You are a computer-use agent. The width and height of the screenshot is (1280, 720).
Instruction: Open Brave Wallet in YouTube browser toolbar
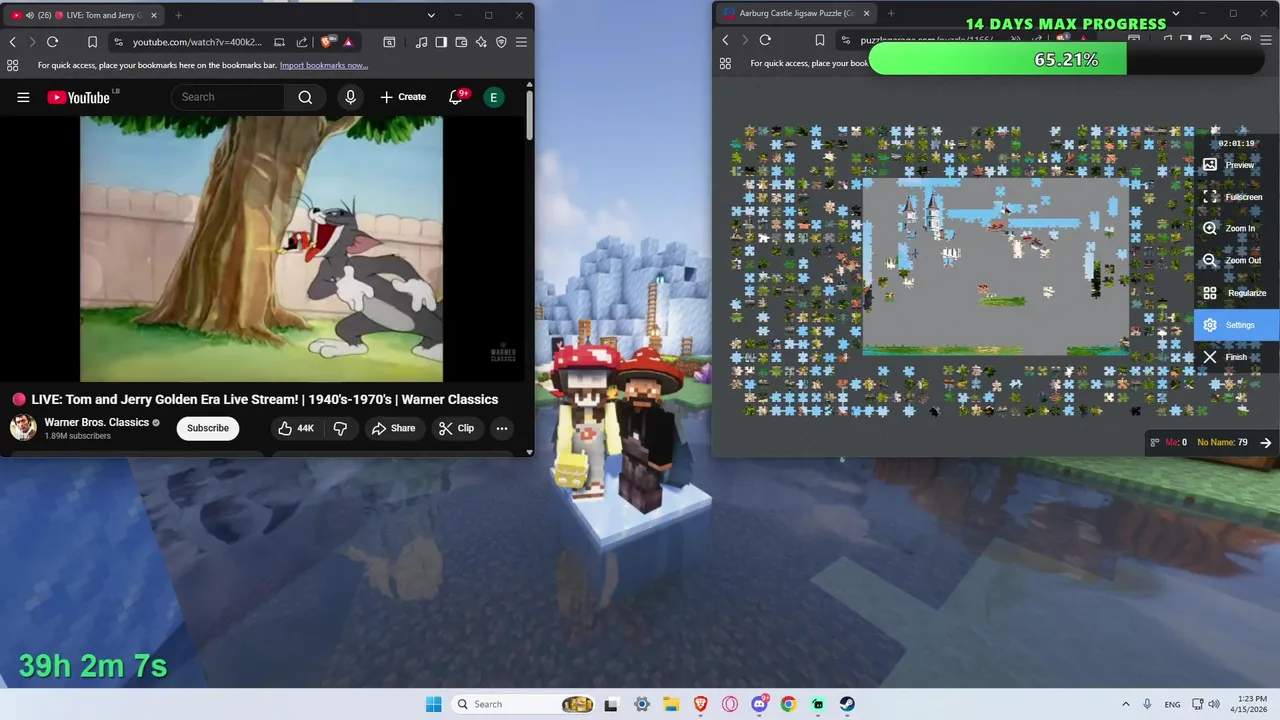[x=461, y=42]
